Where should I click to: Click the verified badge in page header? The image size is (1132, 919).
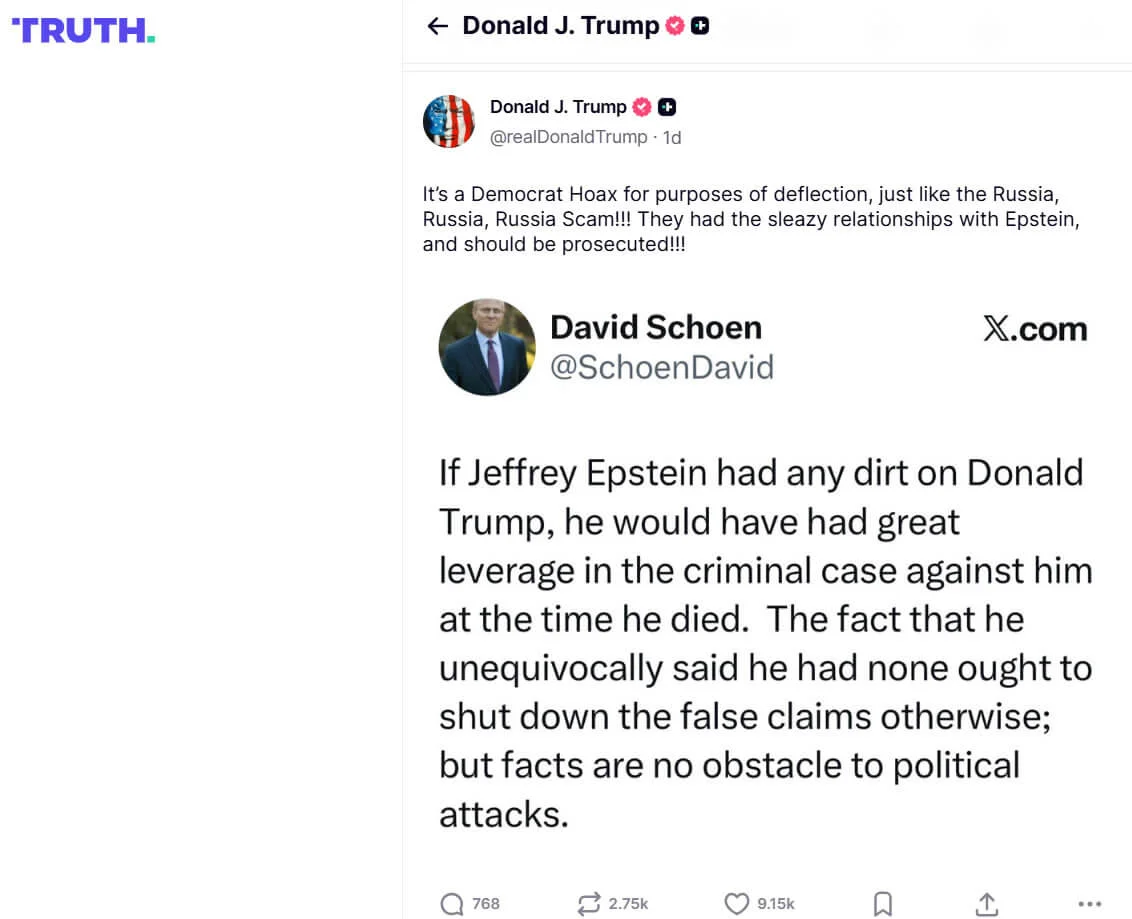(x=675, y=27)
